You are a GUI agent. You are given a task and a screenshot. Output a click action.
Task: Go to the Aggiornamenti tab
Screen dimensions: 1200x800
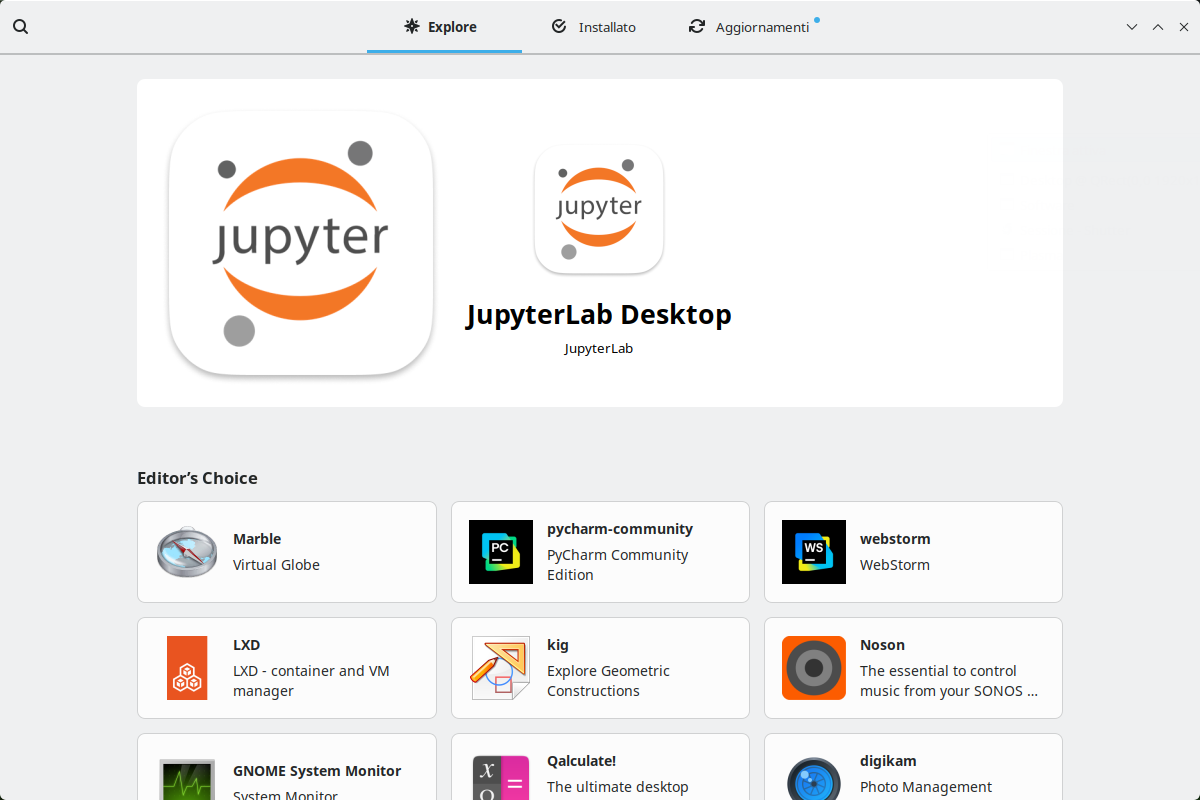(x=750, y=27)
